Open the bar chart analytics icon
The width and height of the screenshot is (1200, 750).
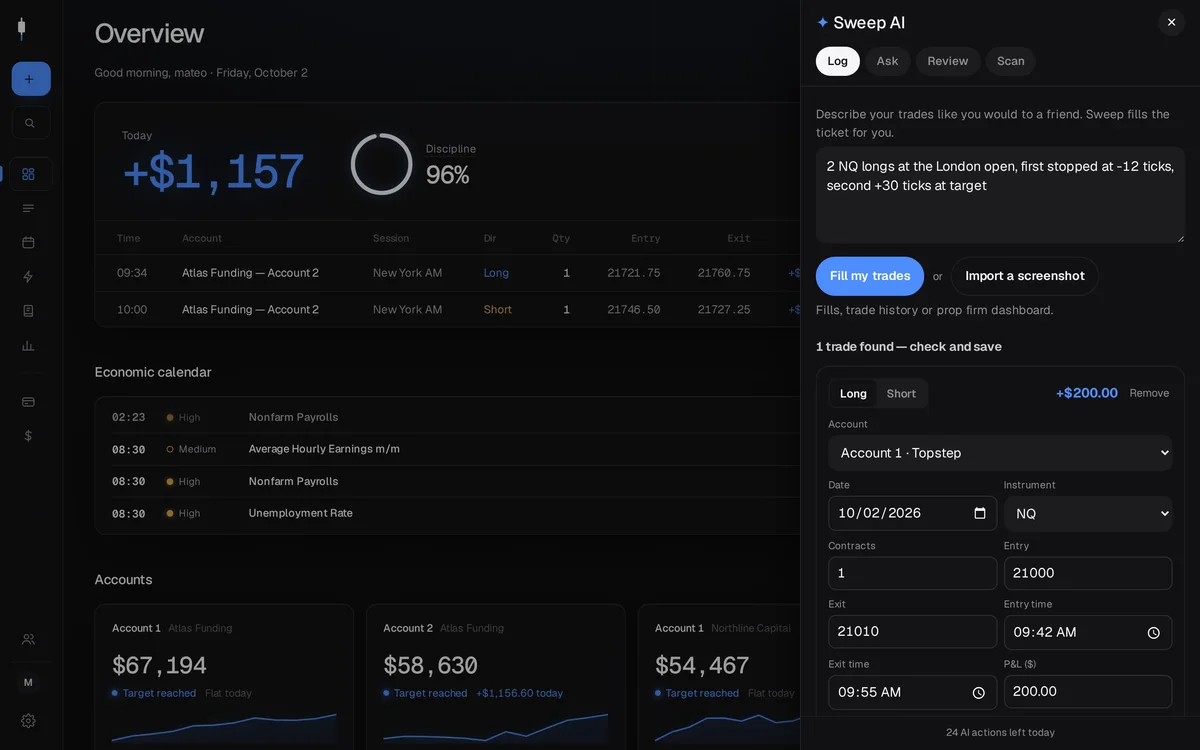28,345
